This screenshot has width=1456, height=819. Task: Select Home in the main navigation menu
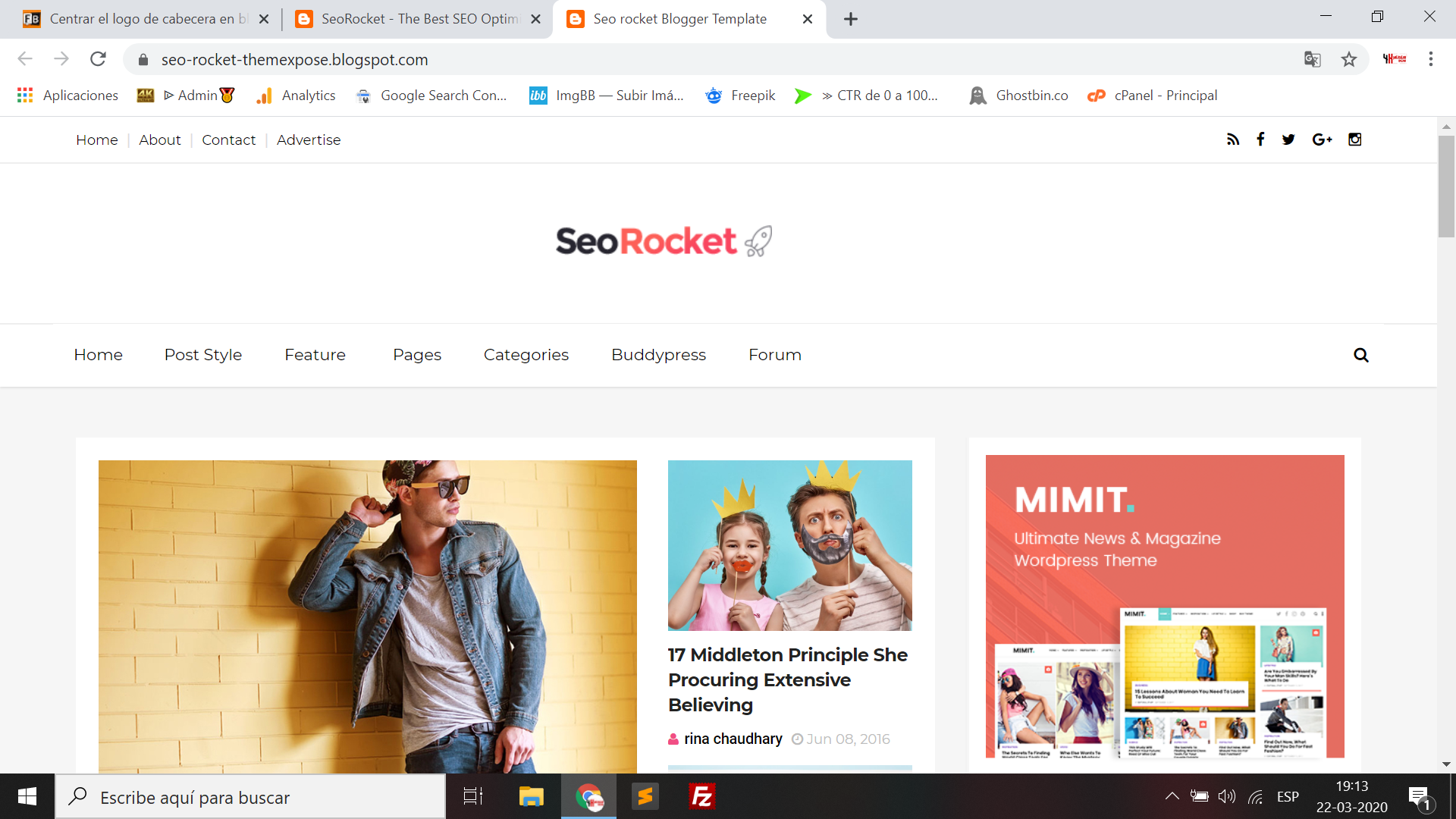(99, 355)
